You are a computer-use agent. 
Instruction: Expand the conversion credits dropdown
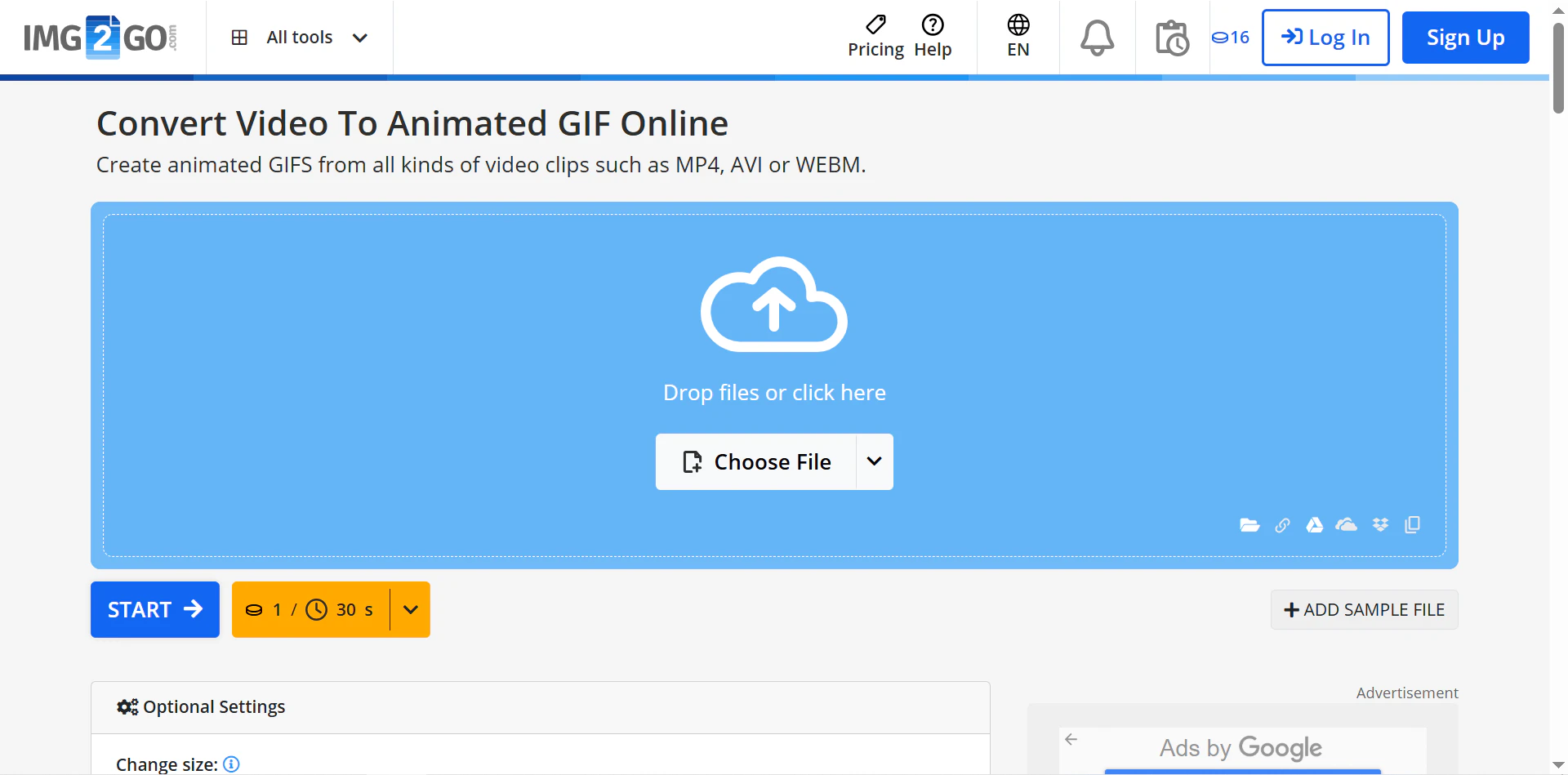410,609
